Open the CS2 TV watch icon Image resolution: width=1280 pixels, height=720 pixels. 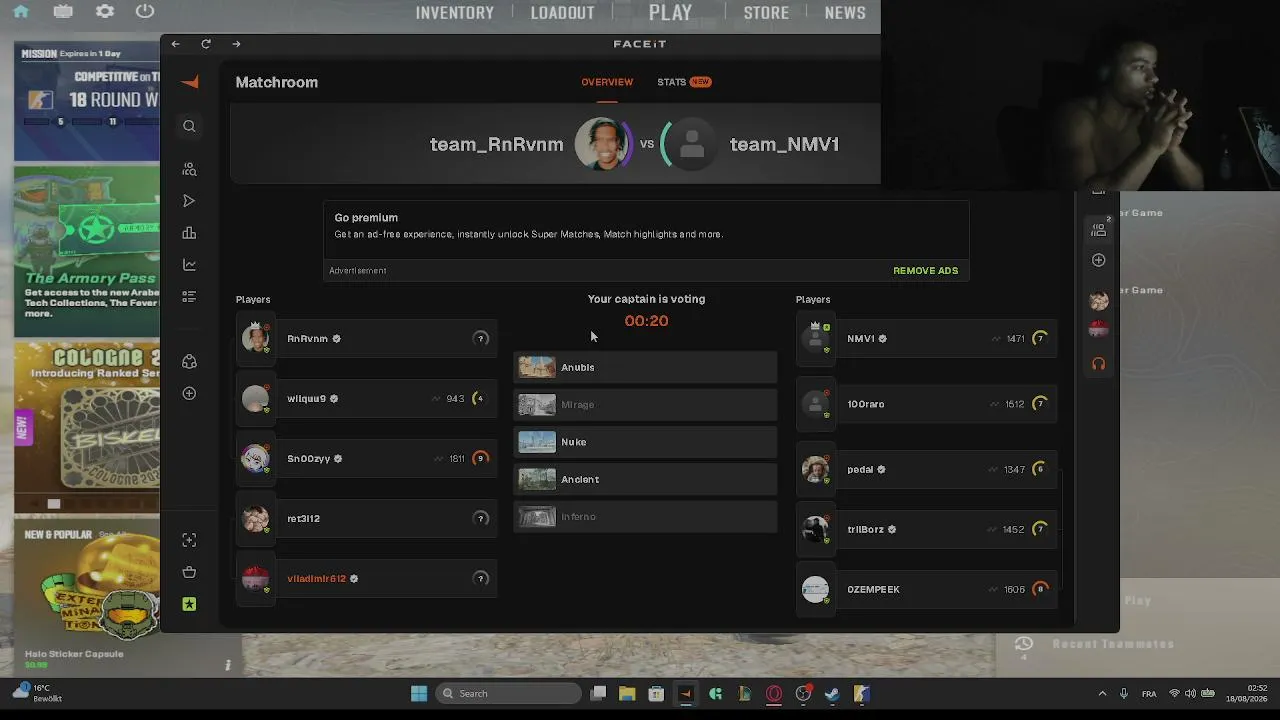(63, 12)
